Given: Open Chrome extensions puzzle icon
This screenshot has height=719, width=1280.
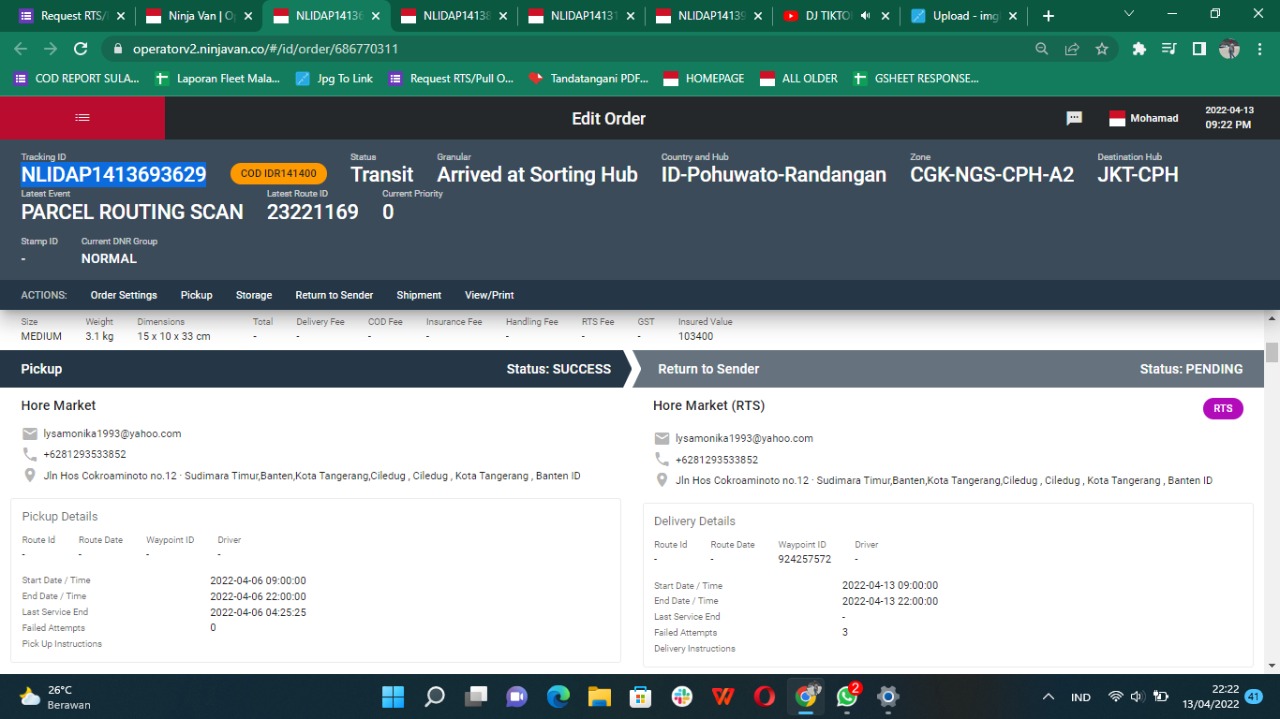Looking at the screenshot, I should [1138, 49].
